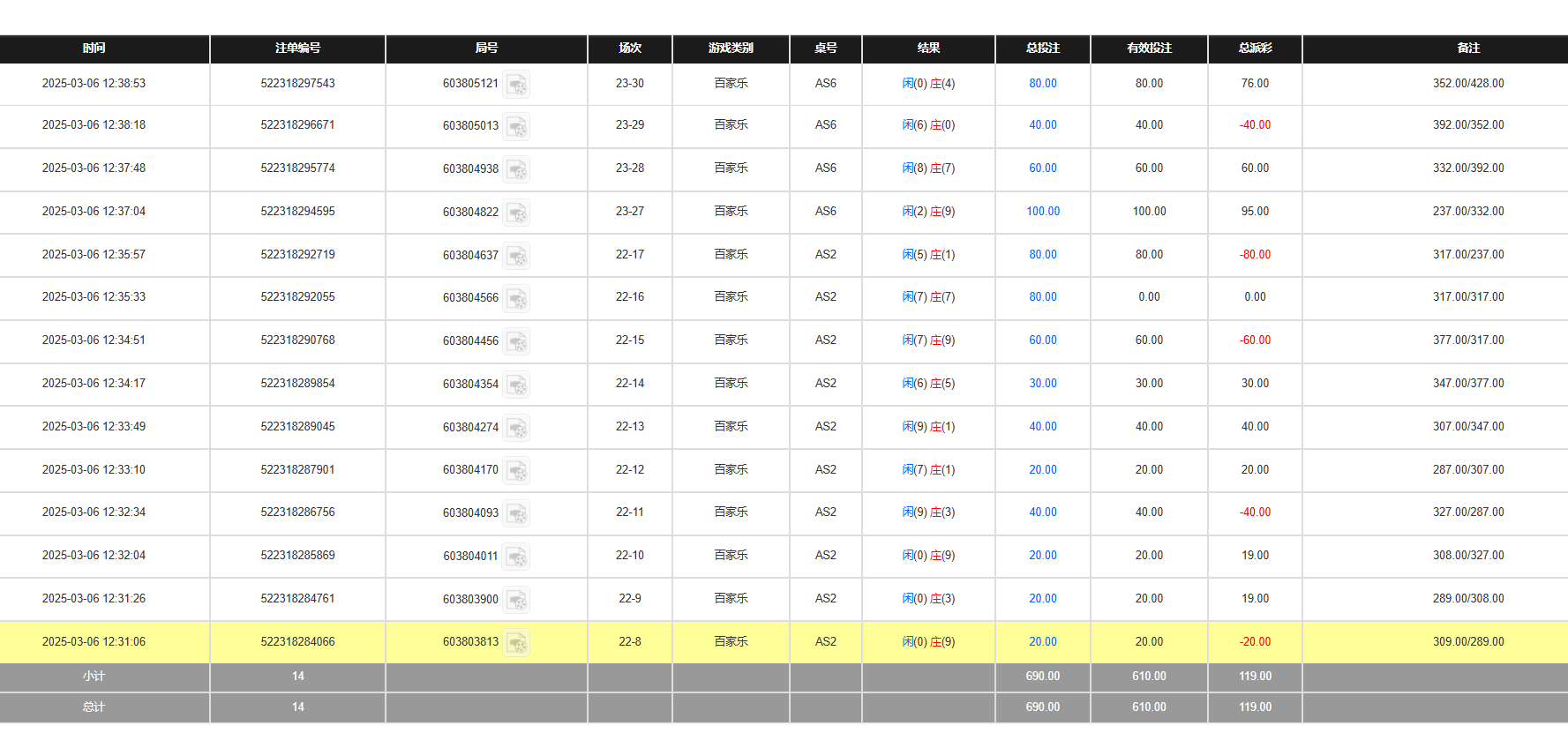Click the detail icon for round 603804011
The height and width of the screenshot is (748, 1568).
517,557
